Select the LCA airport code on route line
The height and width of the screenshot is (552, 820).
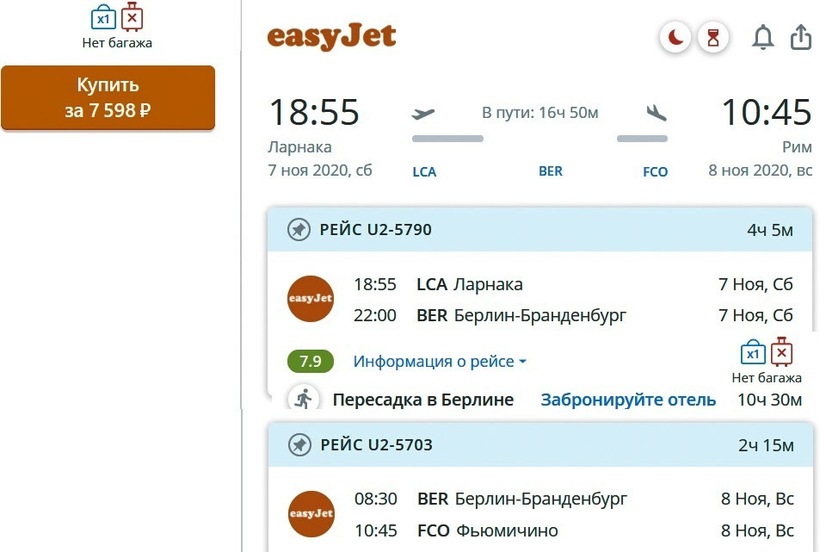[x=424, y=171]
